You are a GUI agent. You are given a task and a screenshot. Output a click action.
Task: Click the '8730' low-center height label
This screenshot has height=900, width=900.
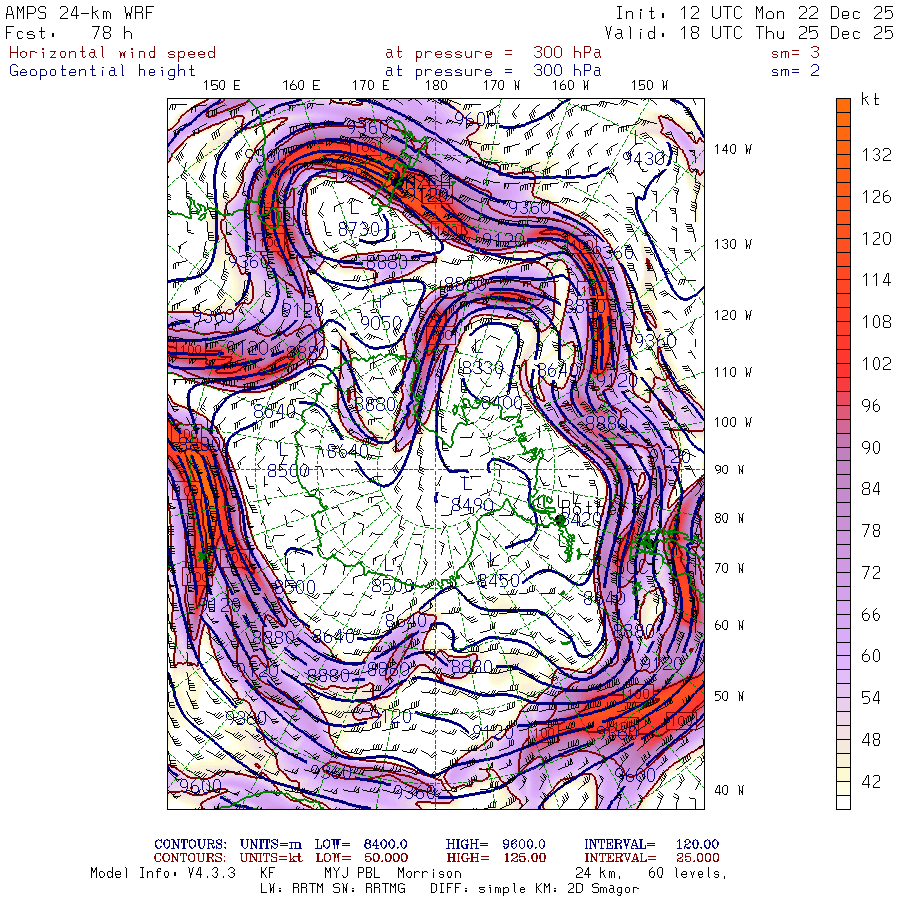tap(359, 230)
